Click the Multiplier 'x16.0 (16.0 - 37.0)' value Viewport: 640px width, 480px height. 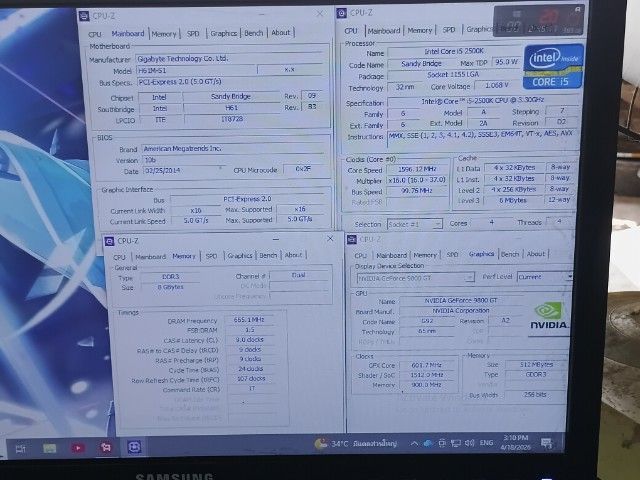pyautogui.click(x=417, y=180)
